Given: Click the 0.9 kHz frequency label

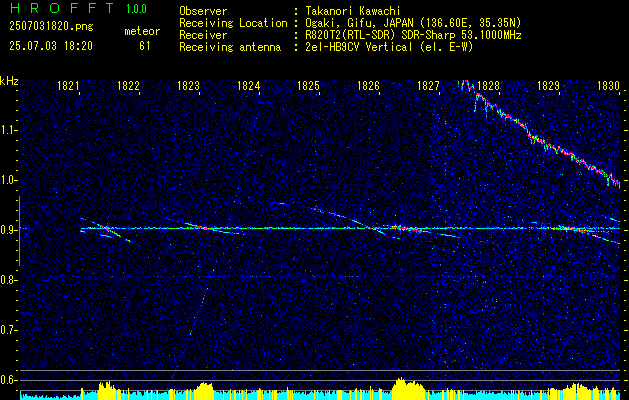Looking at the screenshot, I should (x=7, y=230).
